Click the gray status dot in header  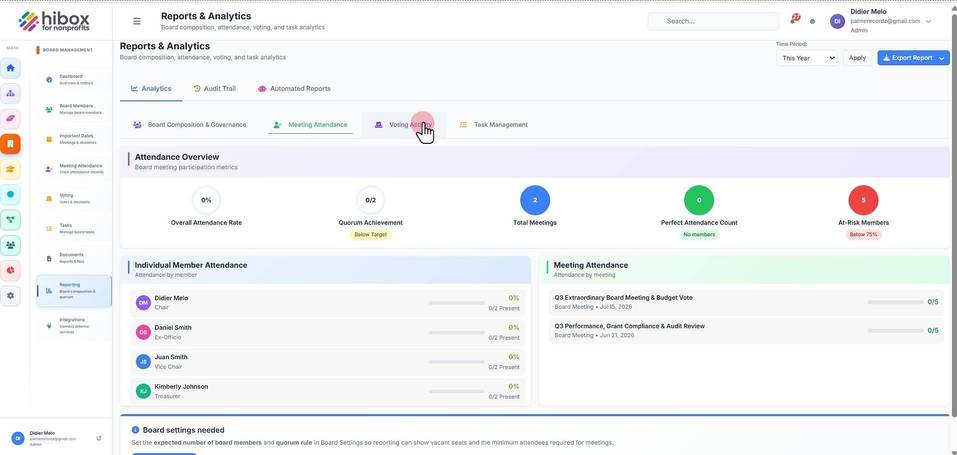pyautogui.click(x=812, y=21)
